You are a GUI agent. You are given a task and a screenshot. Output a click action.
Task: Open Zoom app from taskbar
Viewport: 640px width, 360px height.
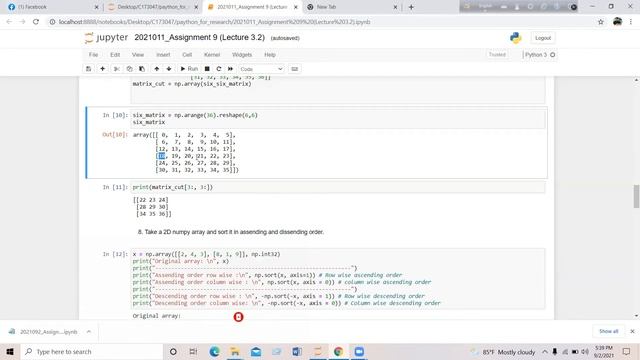(359, 351)
